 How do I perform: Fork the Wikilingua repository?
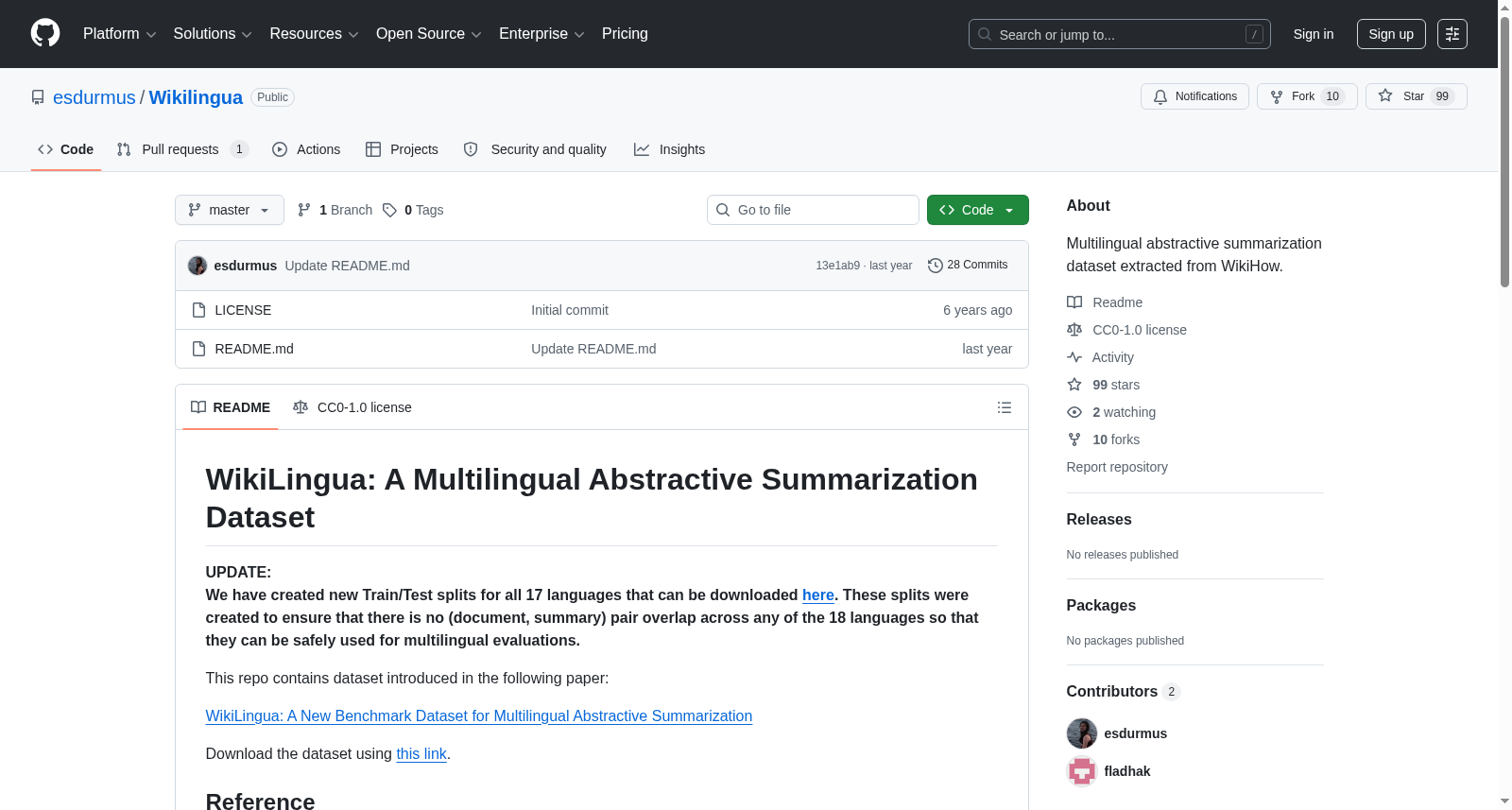pyautogui.click(x=1307, y=96)
